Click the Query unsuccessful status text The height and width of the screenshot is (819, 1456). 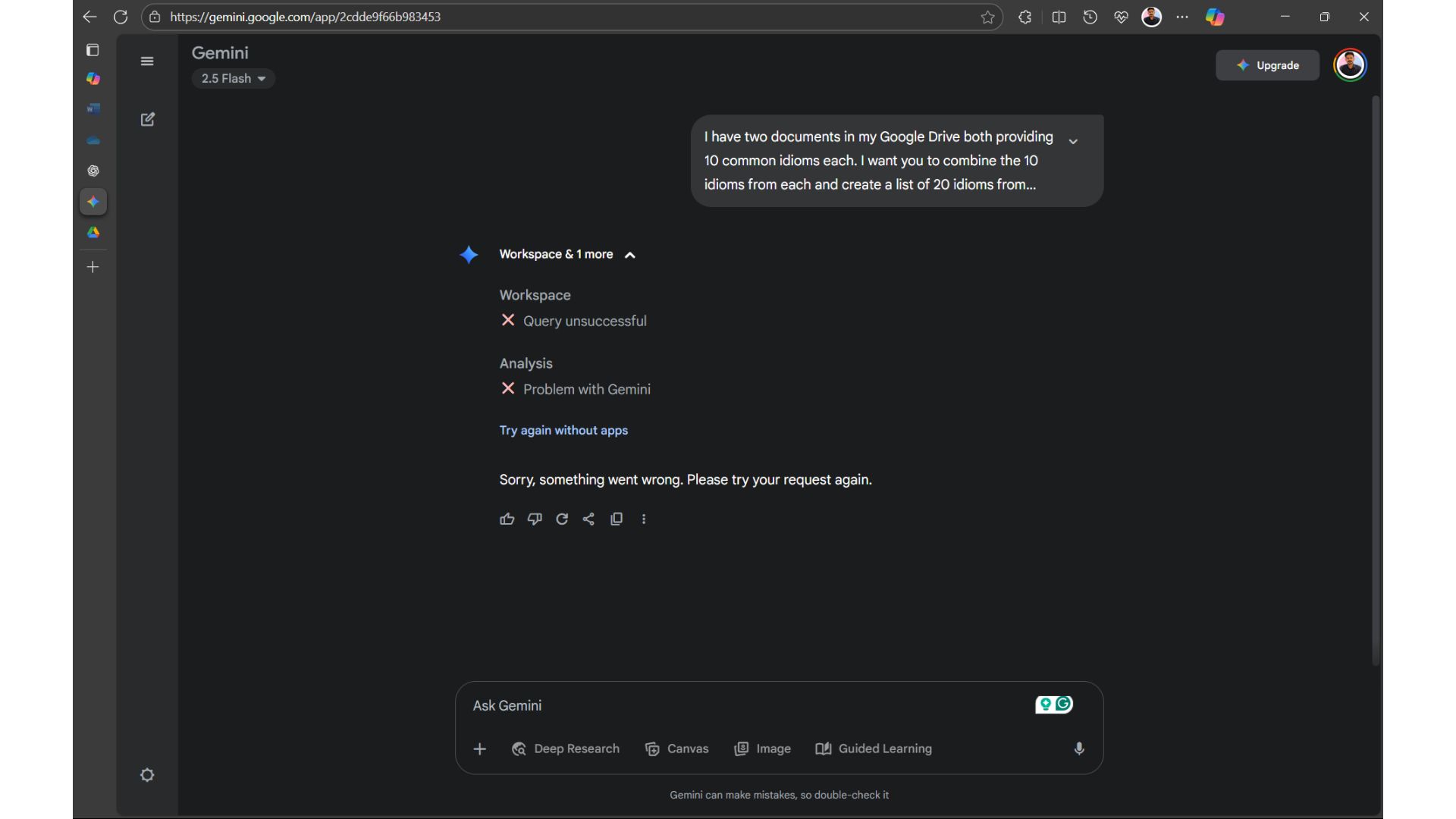click(585, 321)
